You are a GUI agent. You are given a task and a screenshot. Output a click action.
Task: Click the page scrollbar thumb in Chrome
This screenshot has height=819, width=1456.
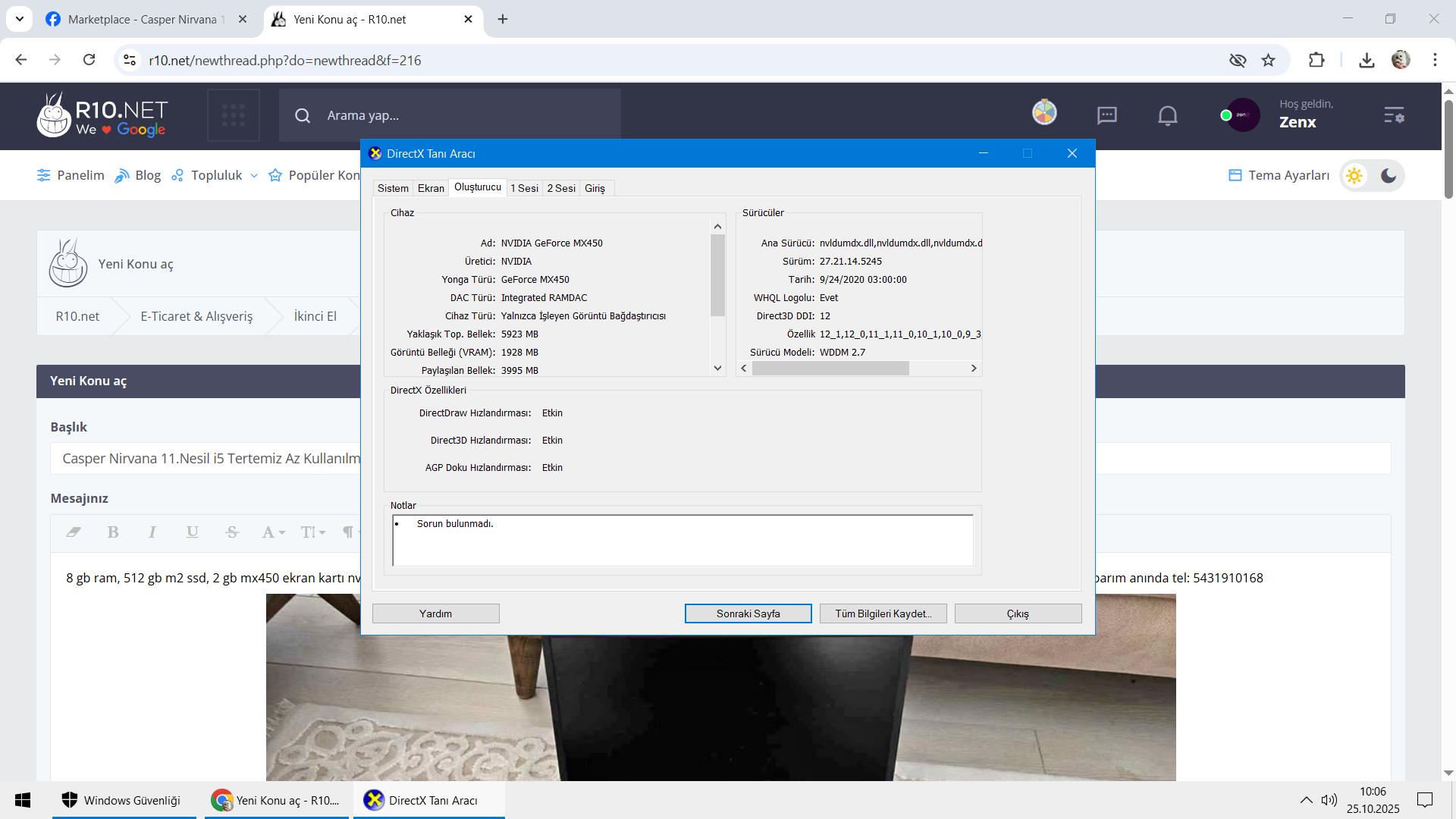pyautogui.click(x=1448, y=149)
